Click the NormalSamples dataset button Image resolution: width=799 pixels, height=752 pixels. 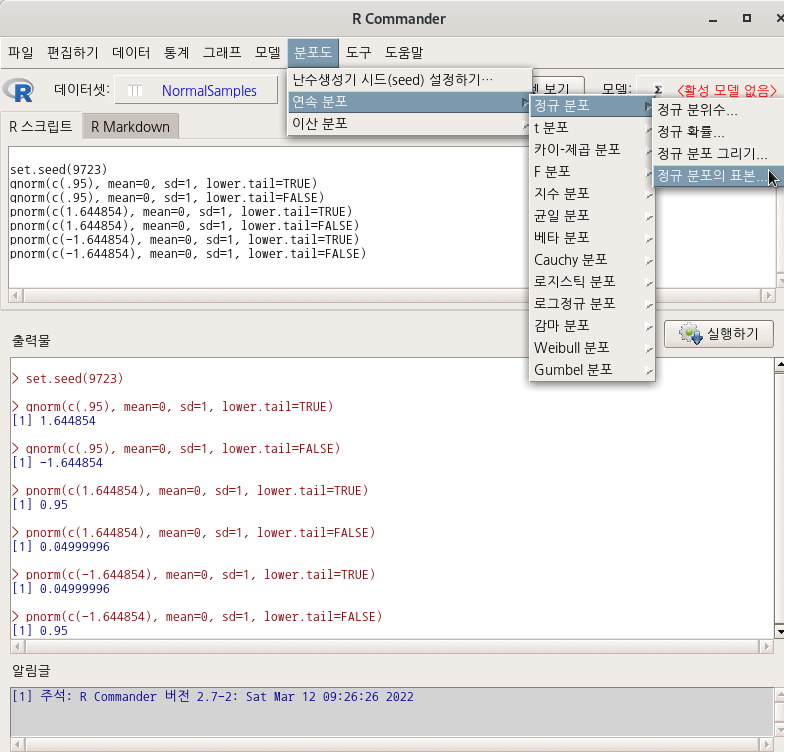pyautogui.click(x=196, y=91)
